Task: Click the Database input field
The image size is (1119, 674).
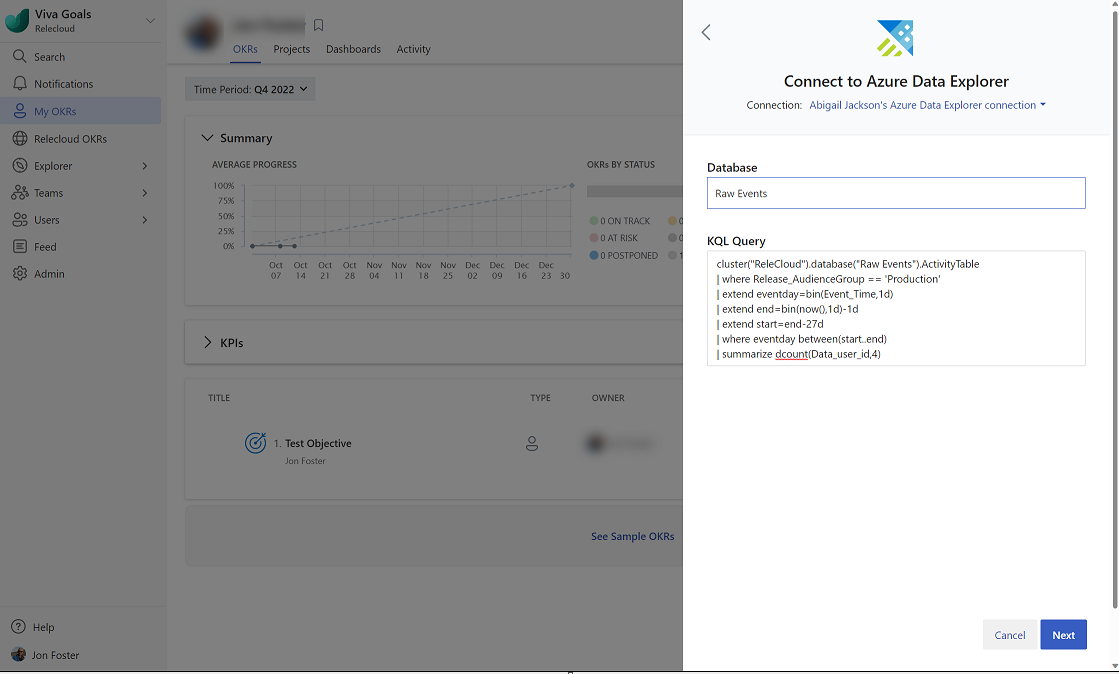Action: (x=895, y=193)
